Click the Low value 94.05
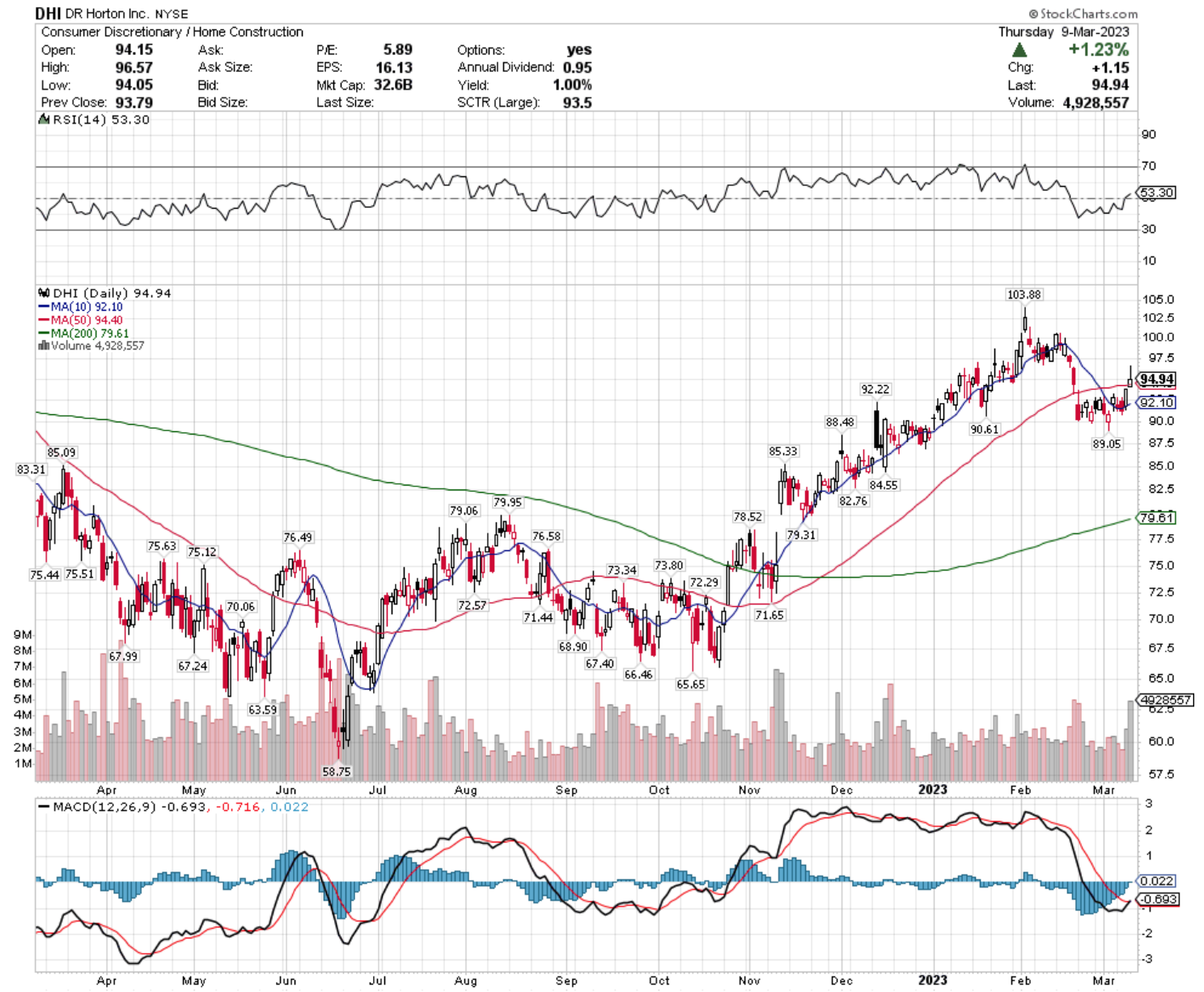Image resolution: width=1204 pixels, height=992 pixels. pyautogui.click(x=134, y=85)
